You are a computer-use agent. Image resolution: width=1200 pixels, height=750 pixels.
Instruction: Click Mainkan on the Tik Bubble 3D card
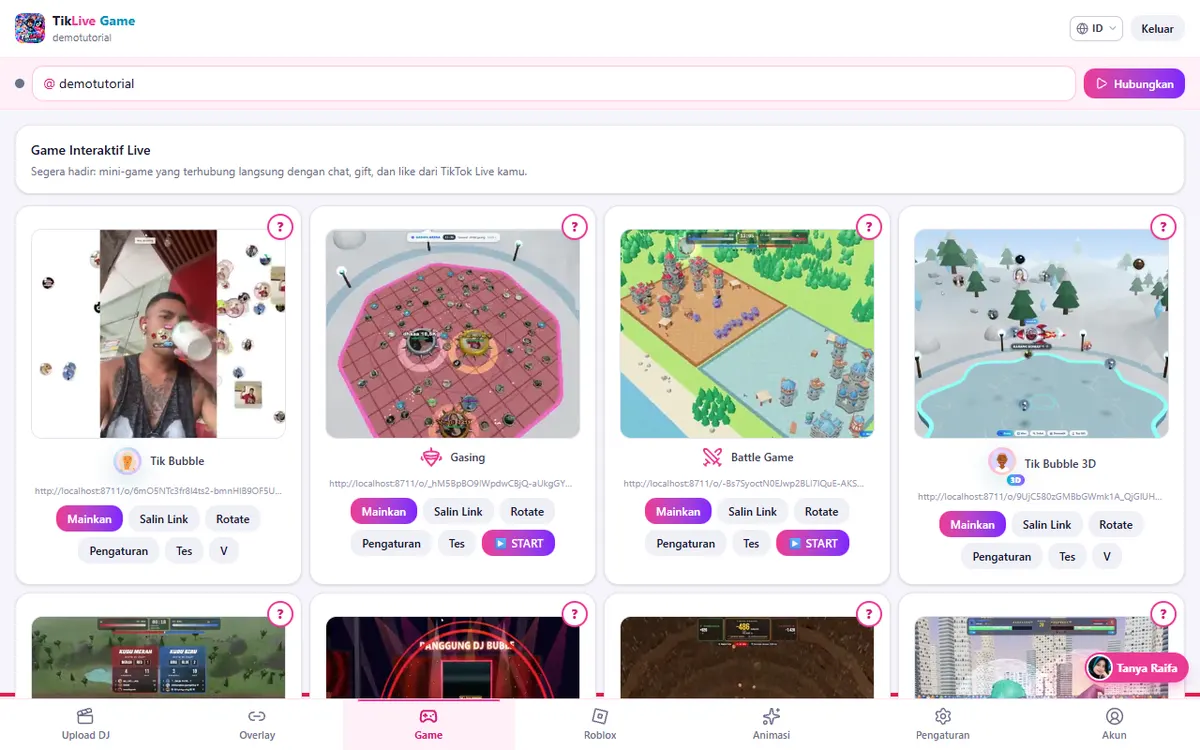973,524
